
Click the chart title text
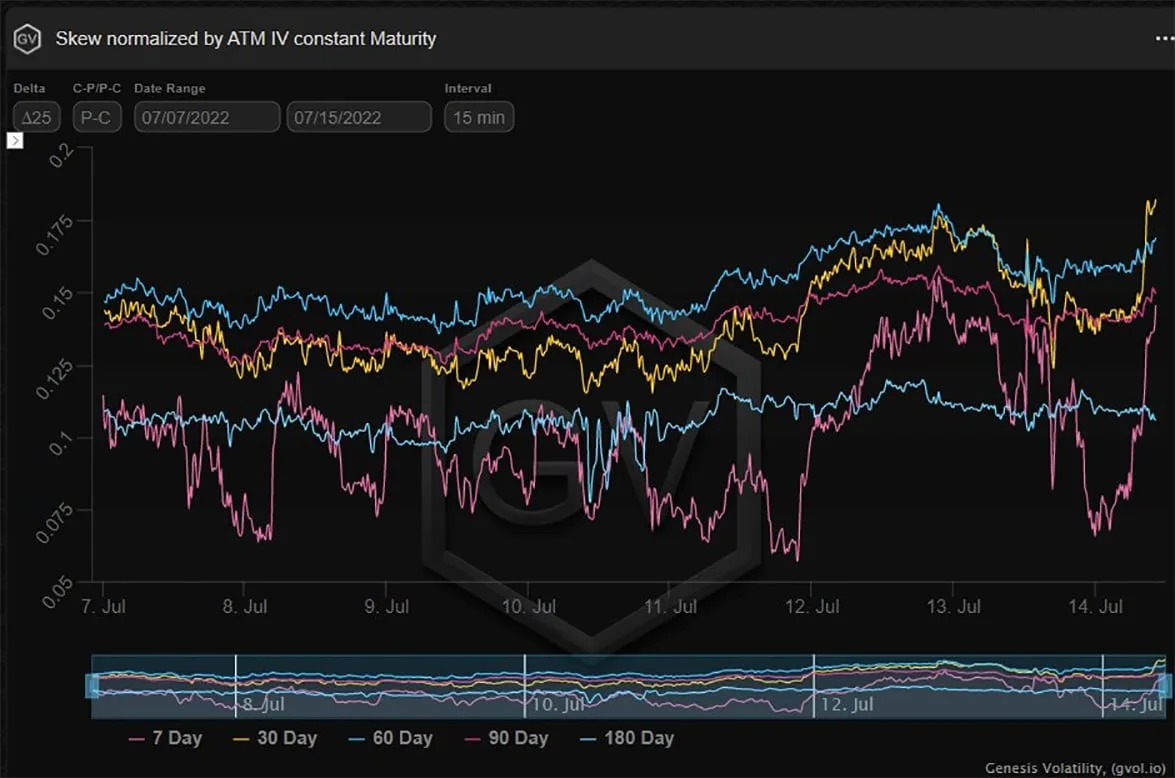[246, 39]
